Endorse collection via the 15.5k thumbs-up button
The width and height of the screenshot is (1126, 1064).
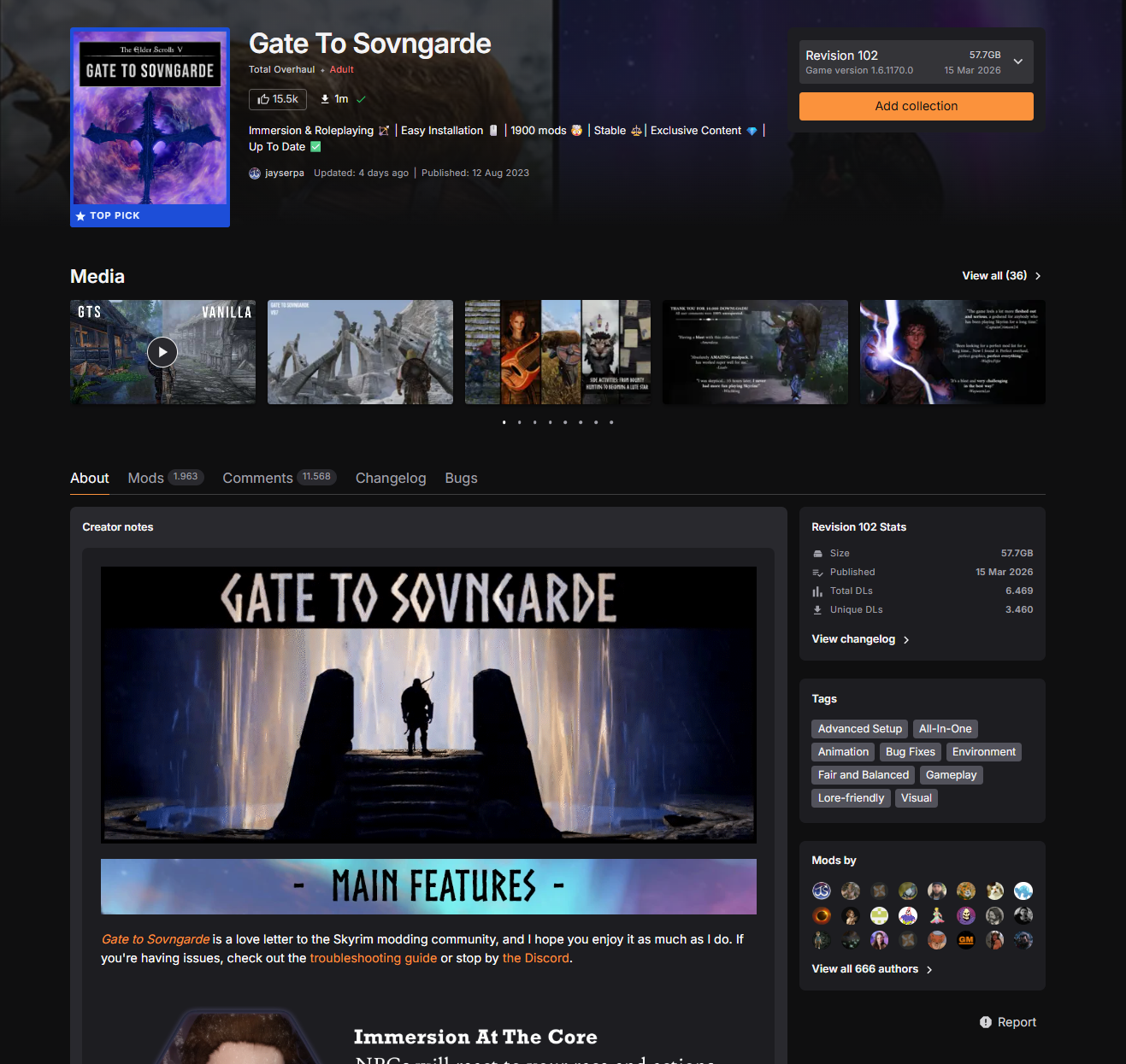pyautogui.click(x=278, y=99)
